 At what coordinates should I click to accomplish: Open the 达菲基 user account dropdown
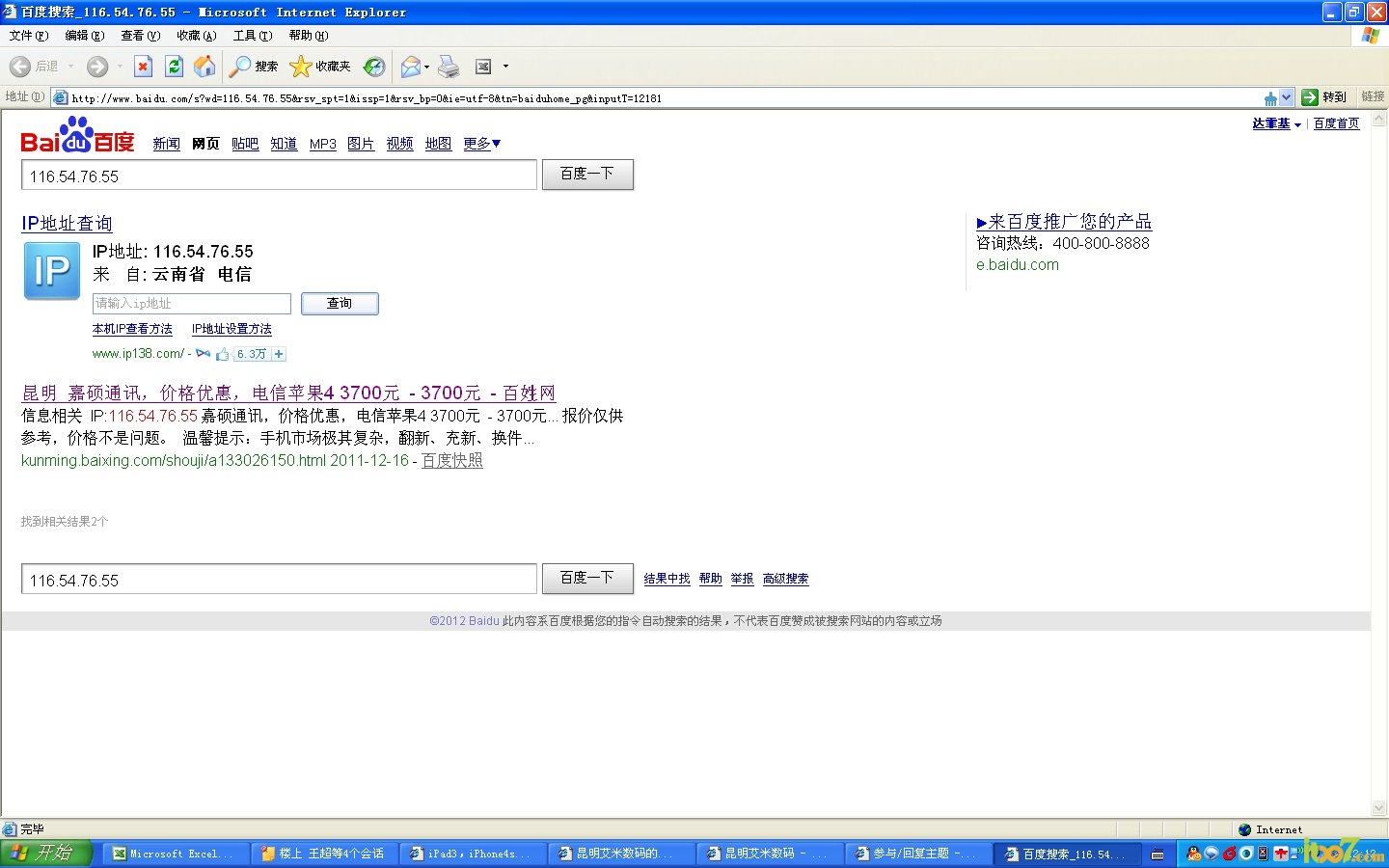tap(1276, 123)
